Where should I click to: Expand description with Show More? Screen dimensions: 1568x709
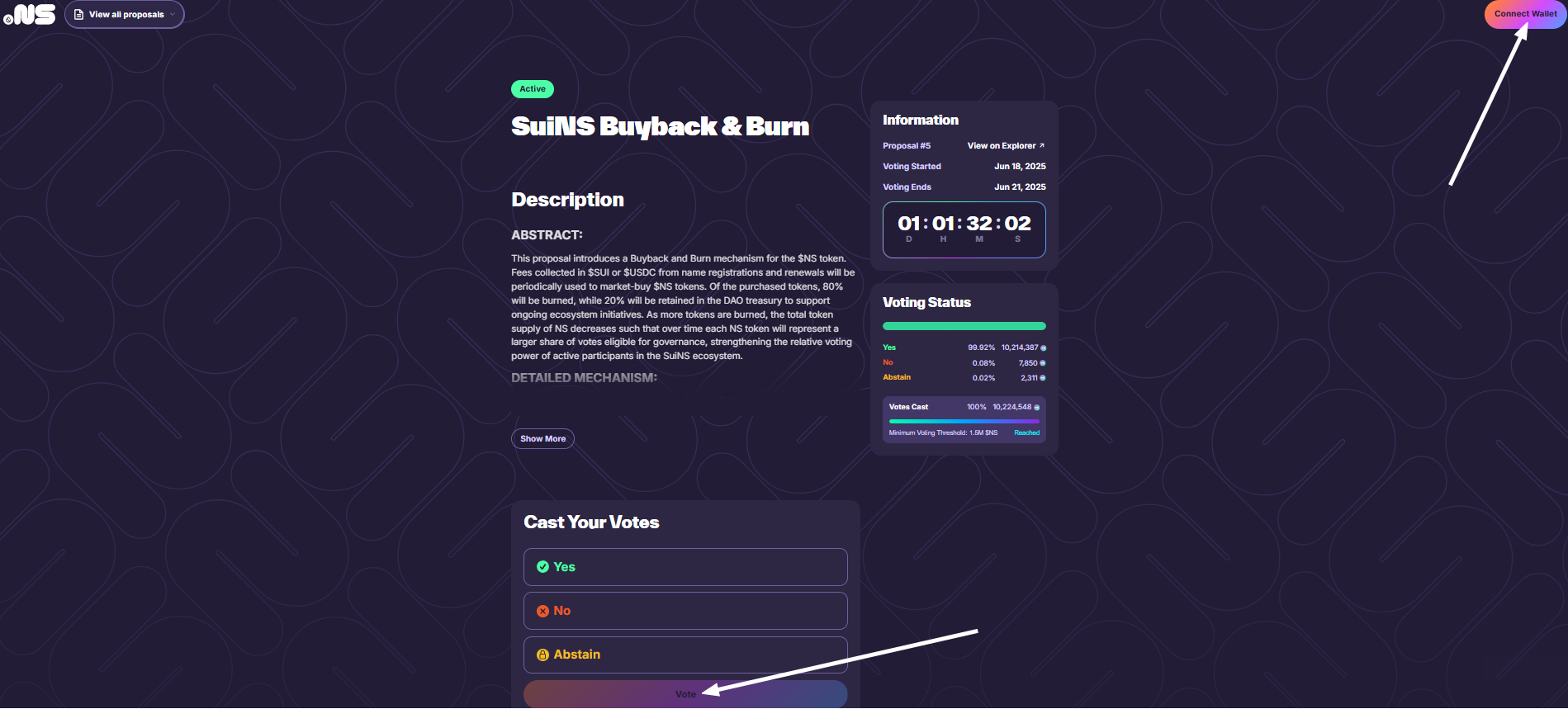click(542, 439)
